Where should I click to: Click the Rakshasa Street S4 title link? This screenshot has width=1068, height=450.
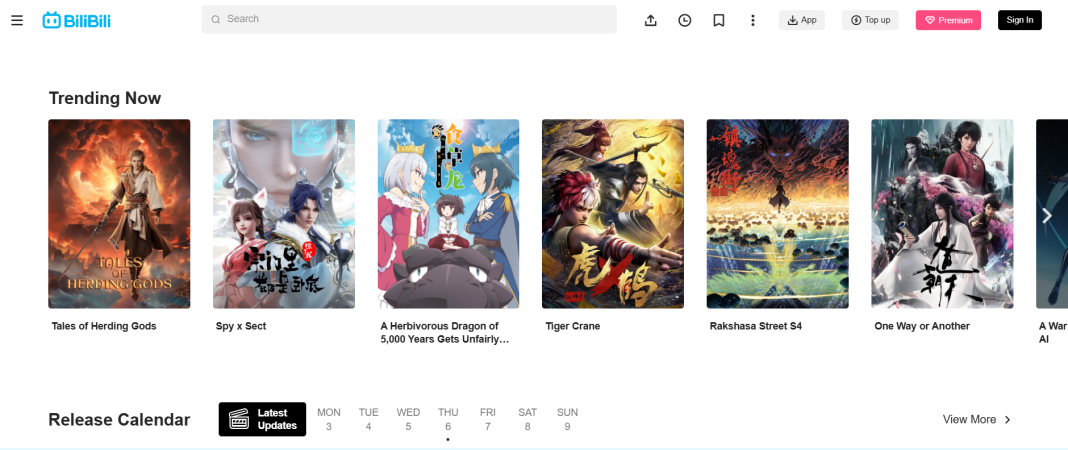(755, 326)
